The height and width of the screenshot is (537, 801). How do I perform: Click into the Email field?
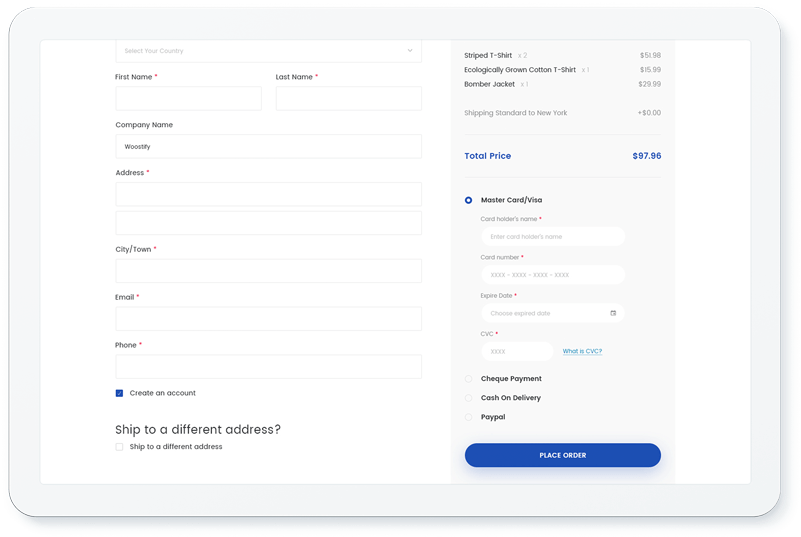click(268, 319)
